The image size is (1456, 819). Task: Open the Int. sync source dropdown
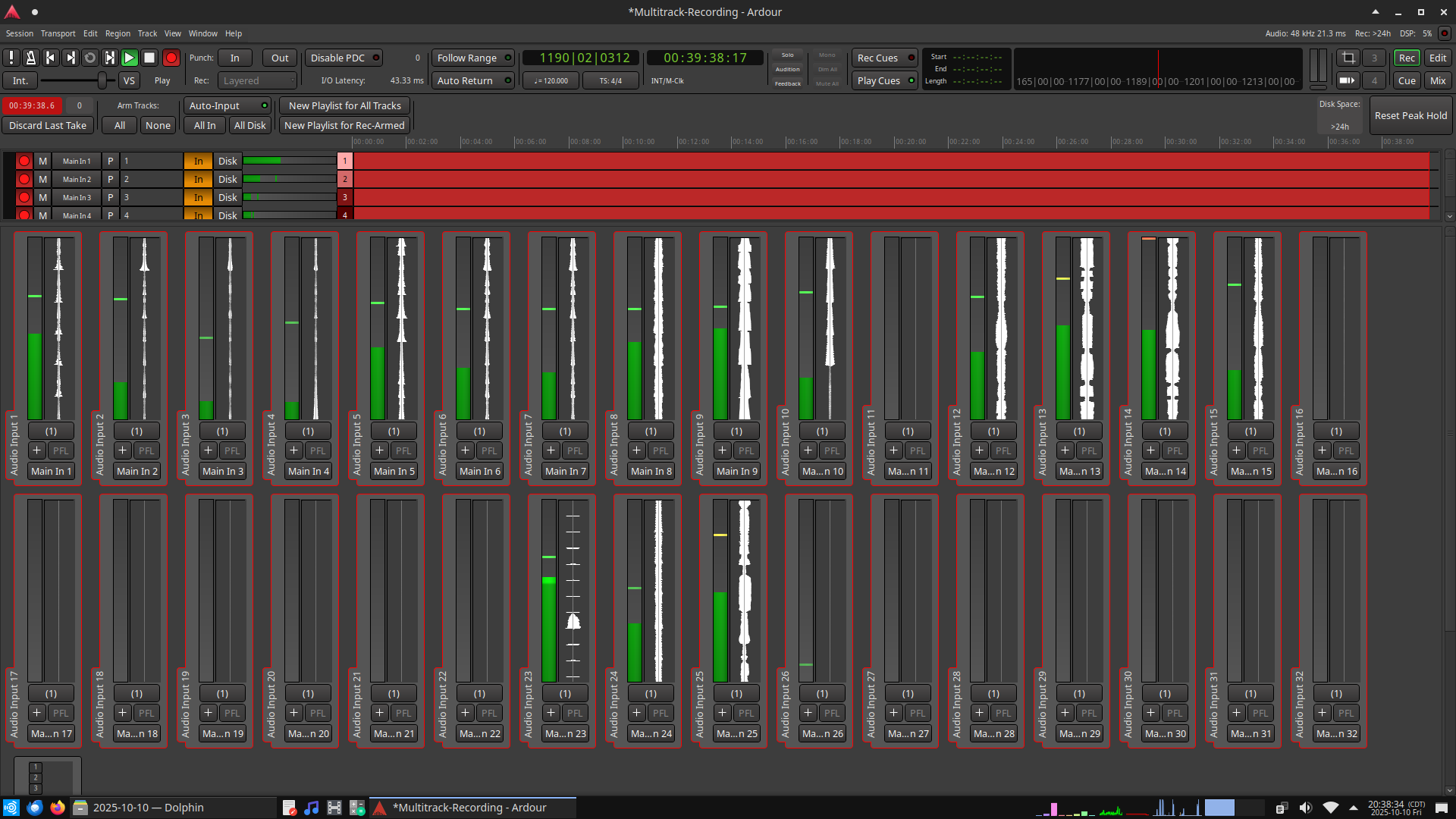pyautogui.click(x=20, y=80)
